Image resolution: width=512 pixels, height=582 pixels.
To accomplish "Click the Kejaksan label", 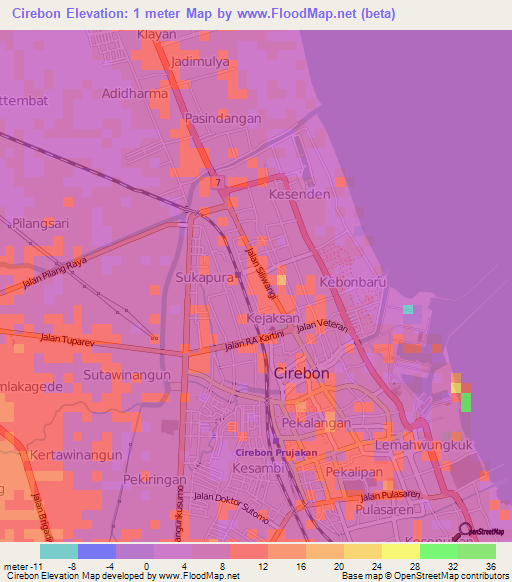I will click(x=273, y=318).
